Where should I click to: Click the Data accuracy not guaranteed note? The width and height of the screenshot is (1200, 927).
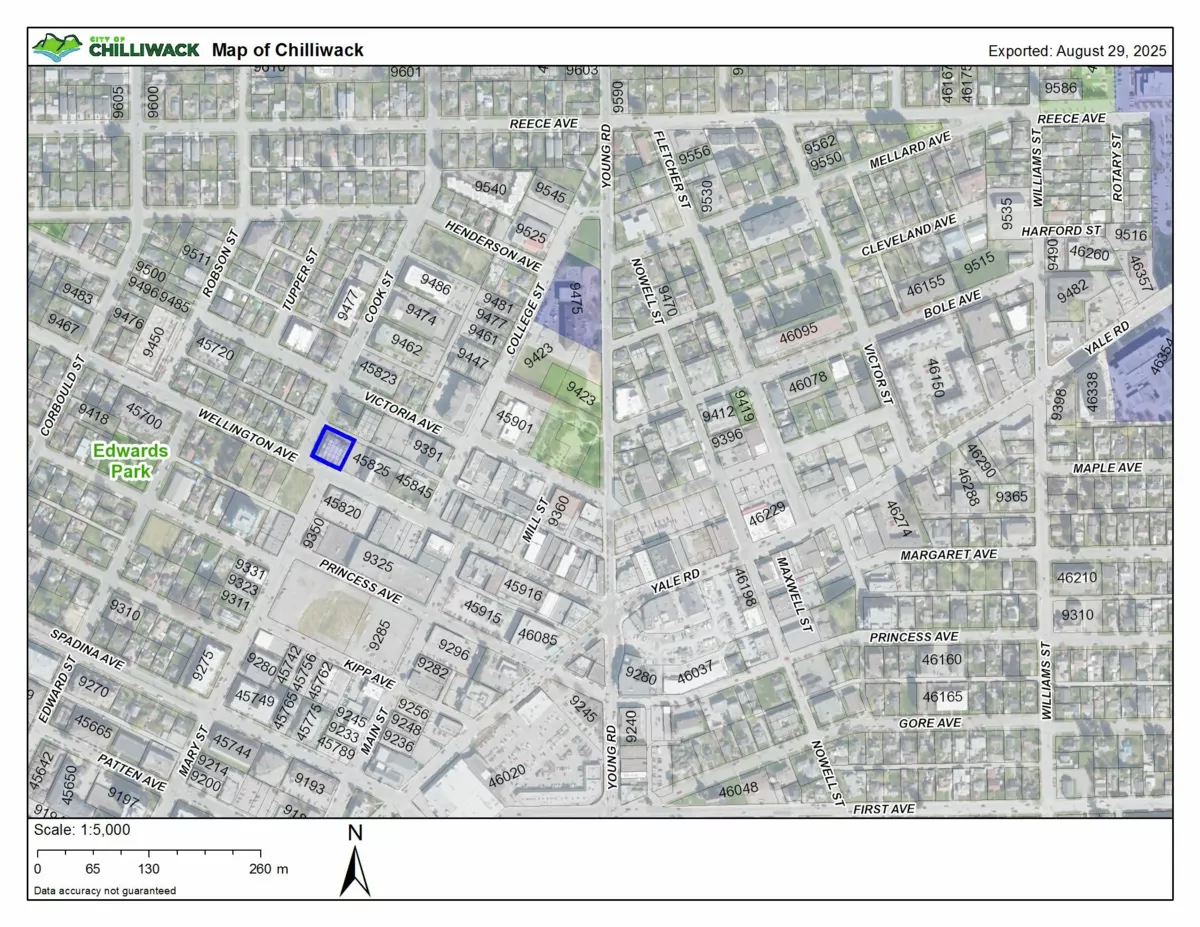point(104,890)
